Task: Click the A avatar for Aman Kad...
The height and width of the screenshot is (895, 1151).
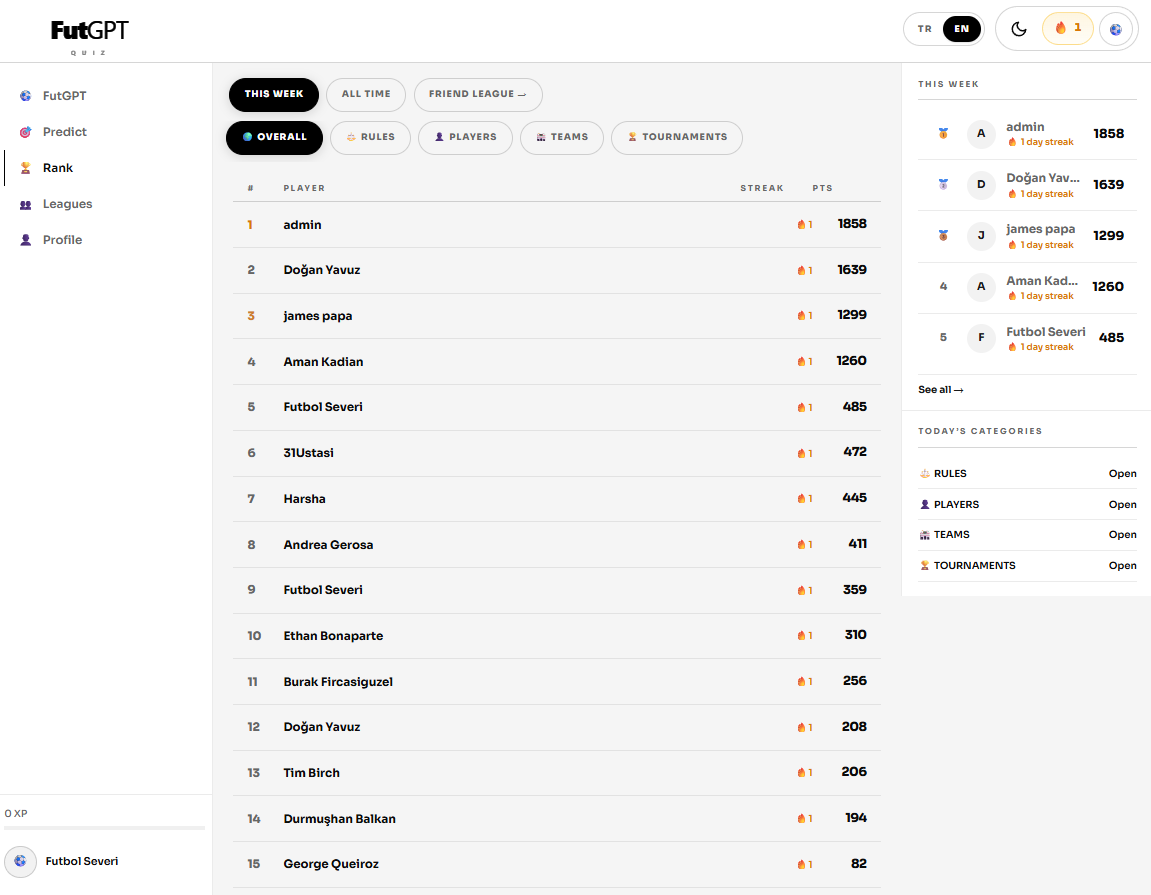Action: coord(981,286)
